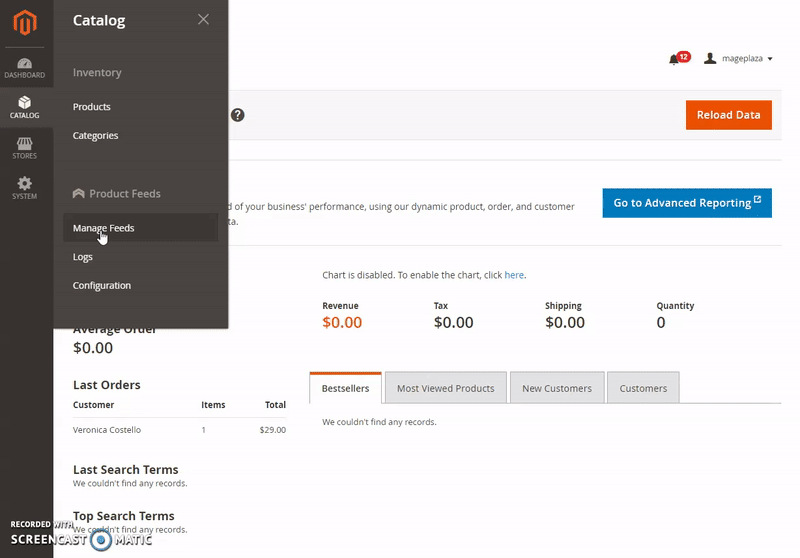This screenshot has width=800, height=558.
Task: Select Manage Feeds menu item
Action: [104, 228]
